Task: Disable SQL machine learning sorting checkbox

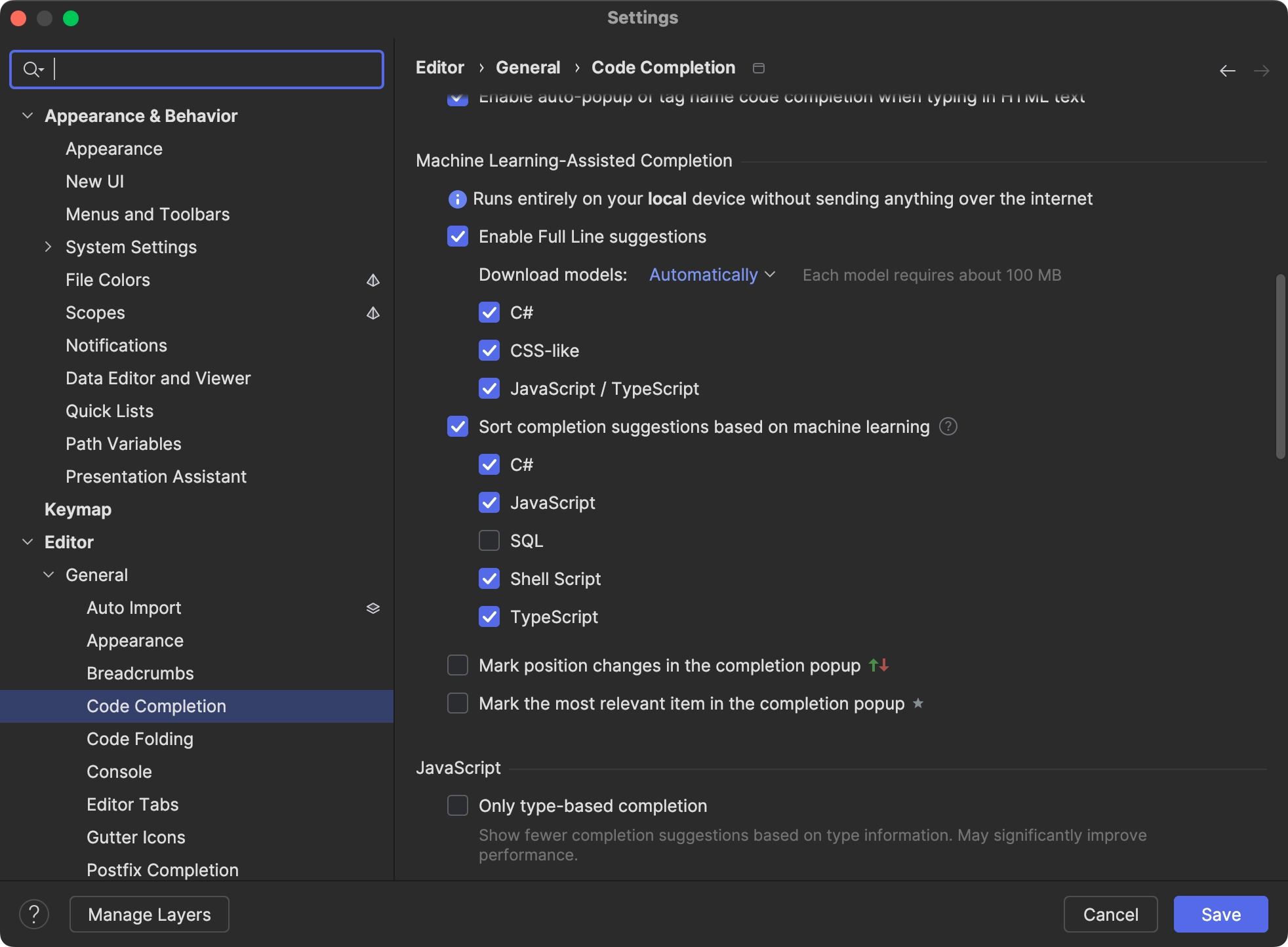Action: click(x=489, y=541)
